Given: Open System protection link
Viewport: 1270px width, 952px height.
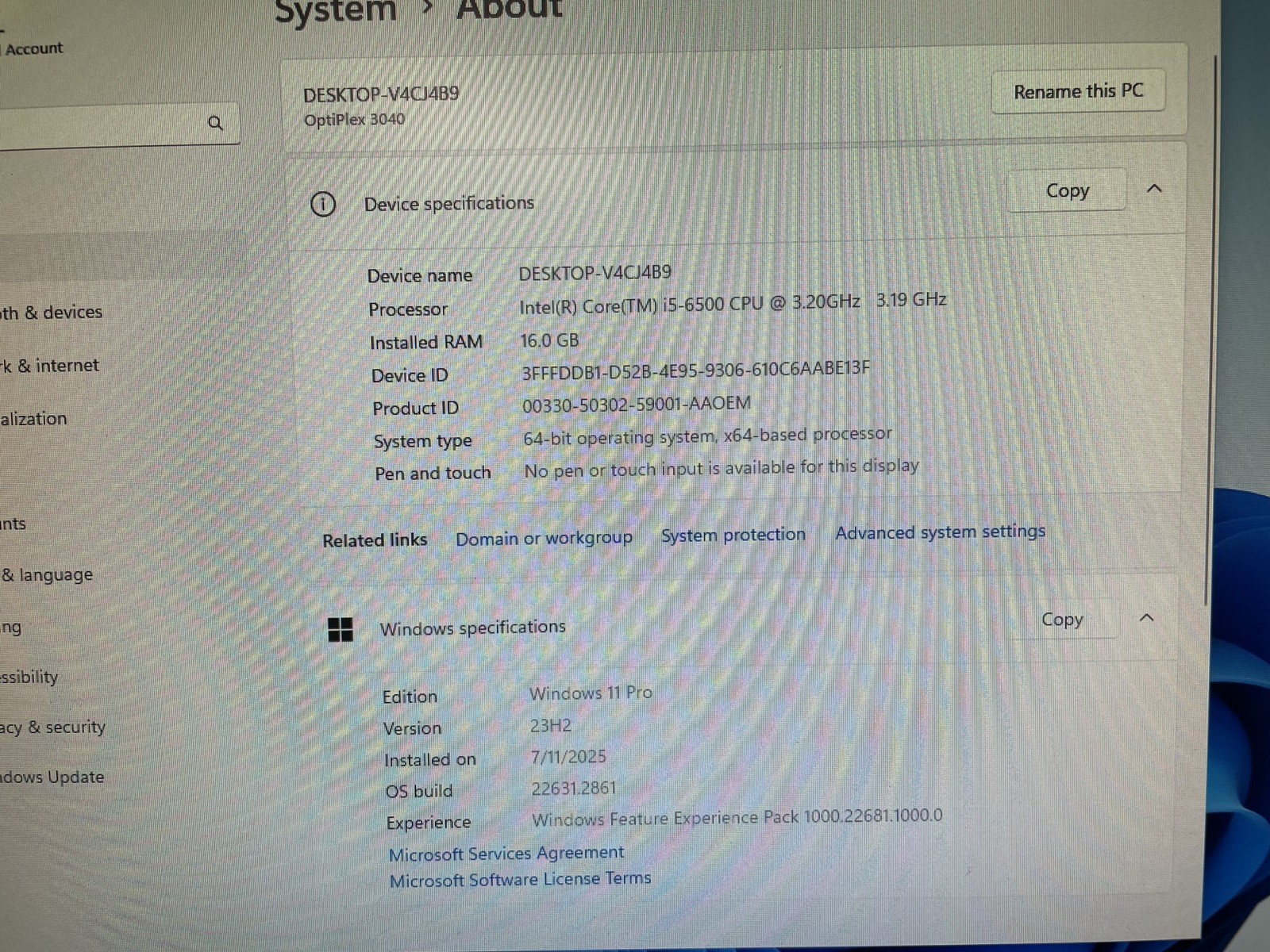Looking at the screenshot, I should [733, 535].
